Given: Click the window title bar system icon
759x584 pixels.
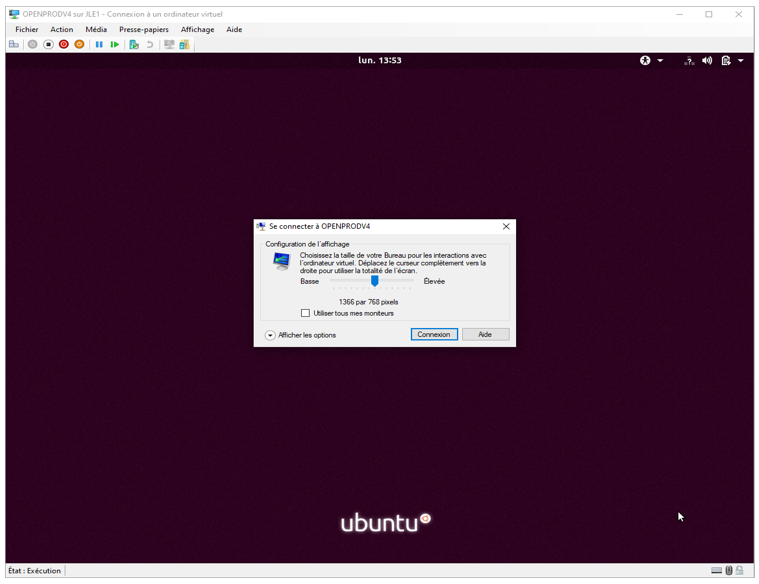Looking at the screenshot, I should 14,14.
